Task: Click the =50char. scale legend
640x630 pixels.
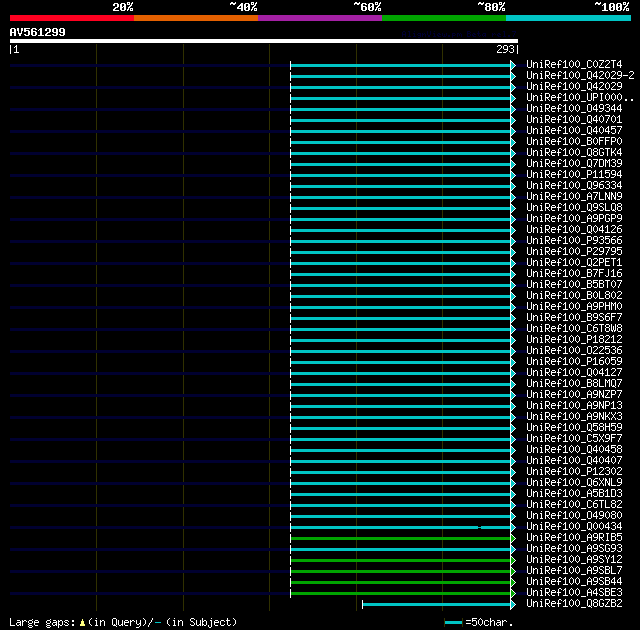Action: click(478, 622)
